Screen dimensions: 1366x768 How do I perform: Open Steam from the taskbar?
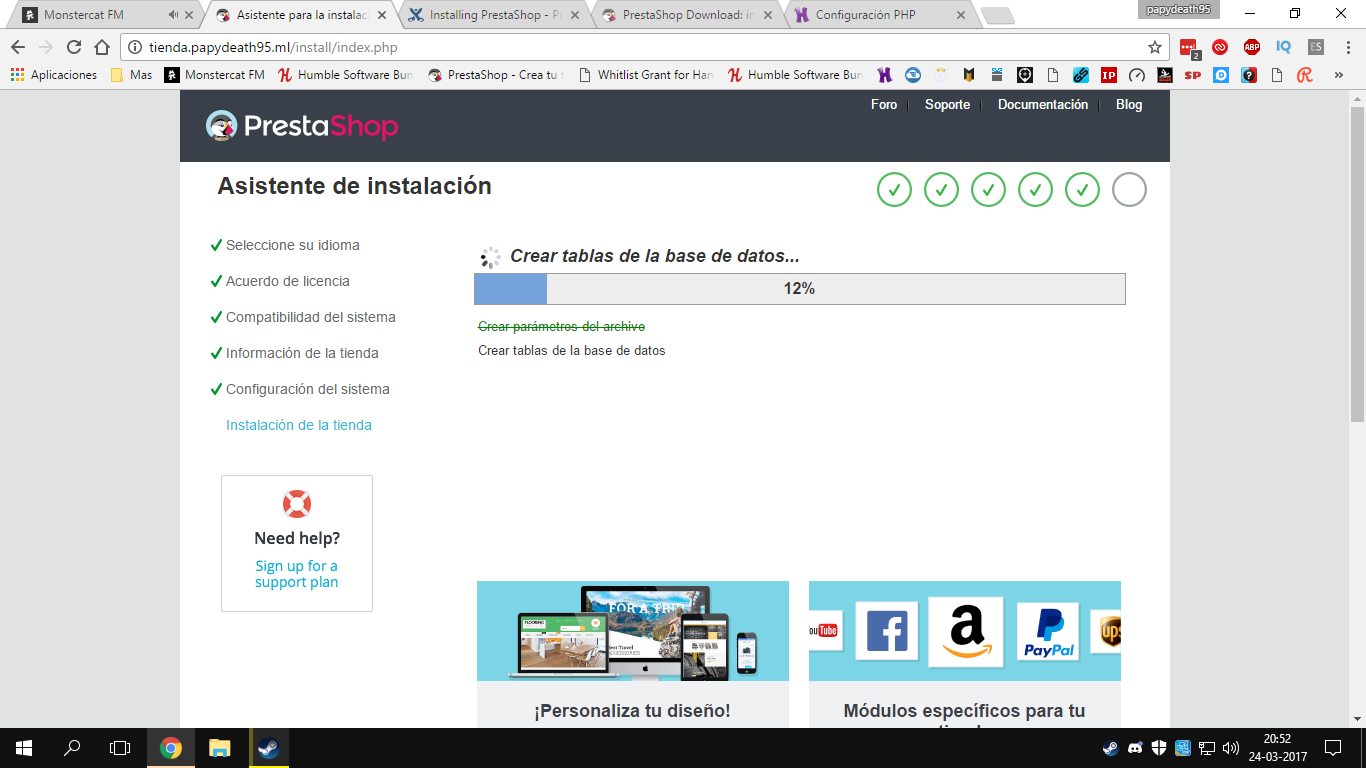pyautogui.click(x=268, y=748)
